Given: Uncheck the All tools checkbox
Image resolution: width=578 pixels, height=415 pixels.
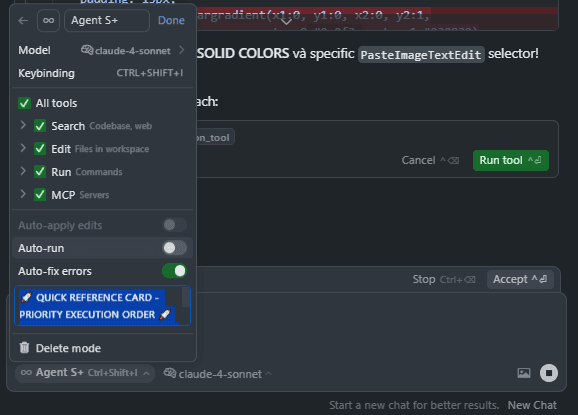Looking at the screenshot, I should [24, 103].
